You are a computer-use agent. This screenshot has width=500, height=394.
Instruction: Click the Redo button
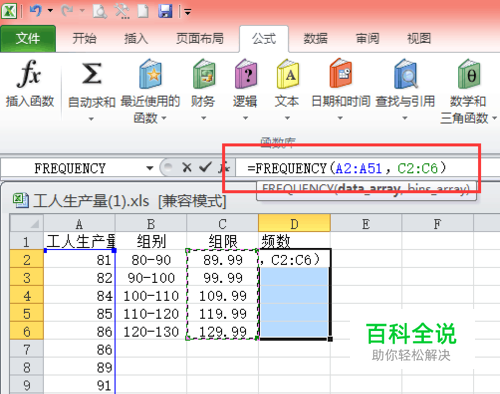coord(67,11)
